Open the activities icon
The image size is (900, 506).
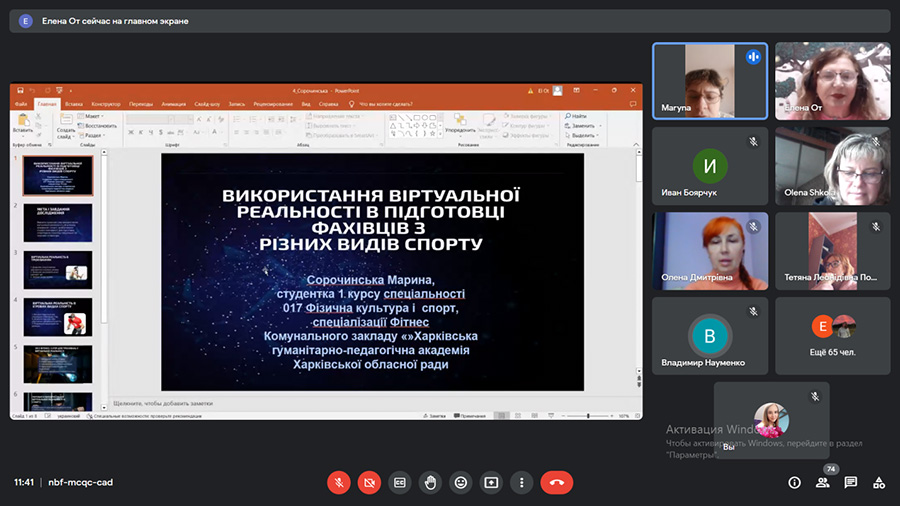[879, 482]
